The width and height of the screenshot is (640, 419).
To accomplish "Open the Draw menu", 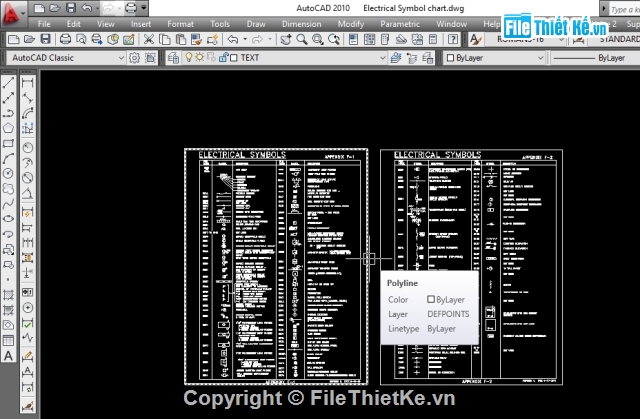I will click(256, 24).
